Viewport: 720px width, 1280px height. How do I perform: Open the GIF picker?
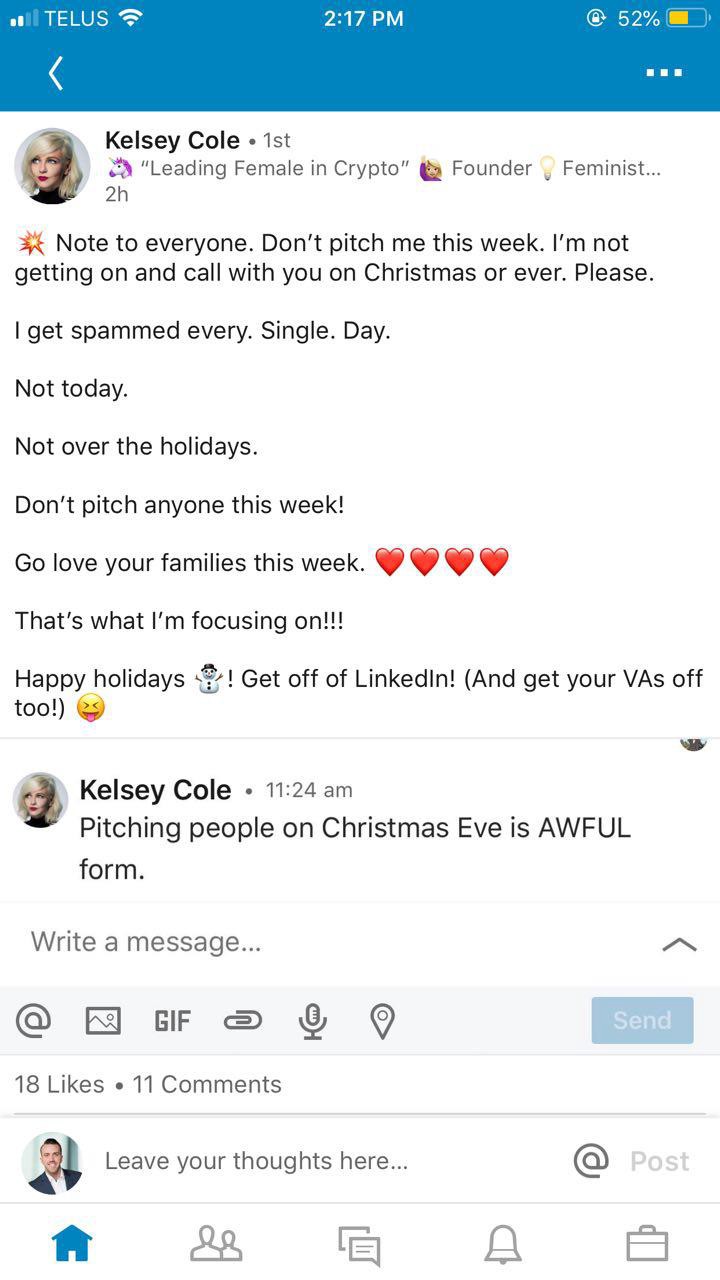(172, 1020)
